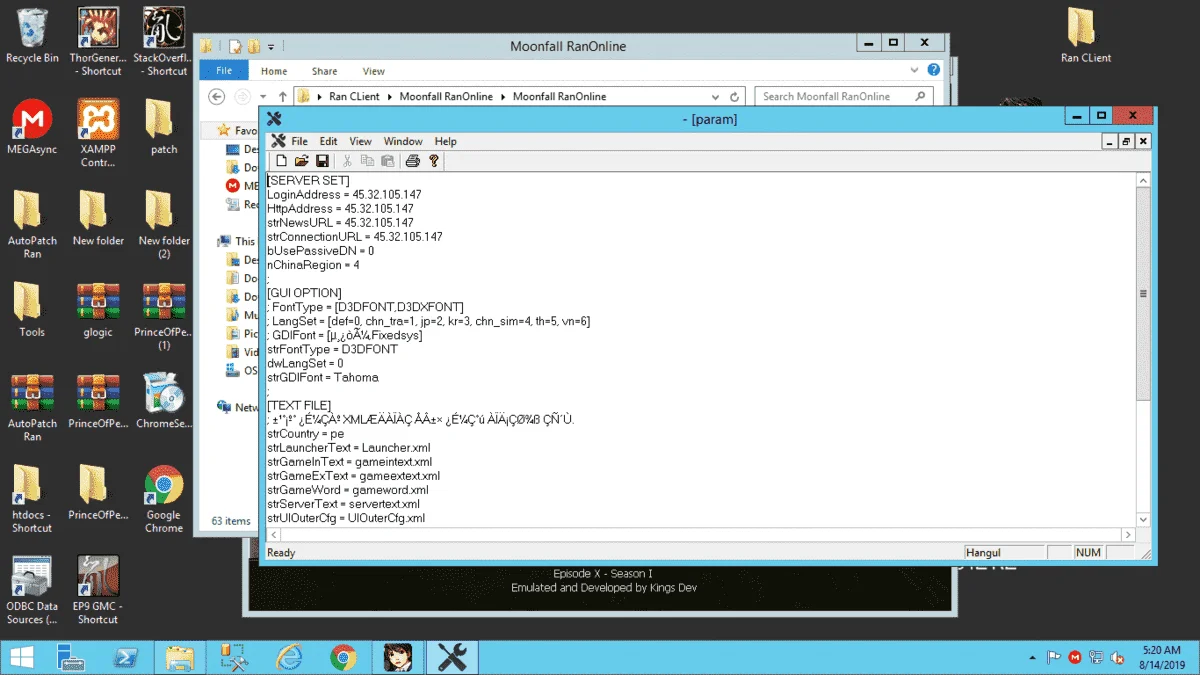Show hidden system tray icons arrow
Image resolution: width=1200 pixels, height=675 pixels.
[1032, 657]
